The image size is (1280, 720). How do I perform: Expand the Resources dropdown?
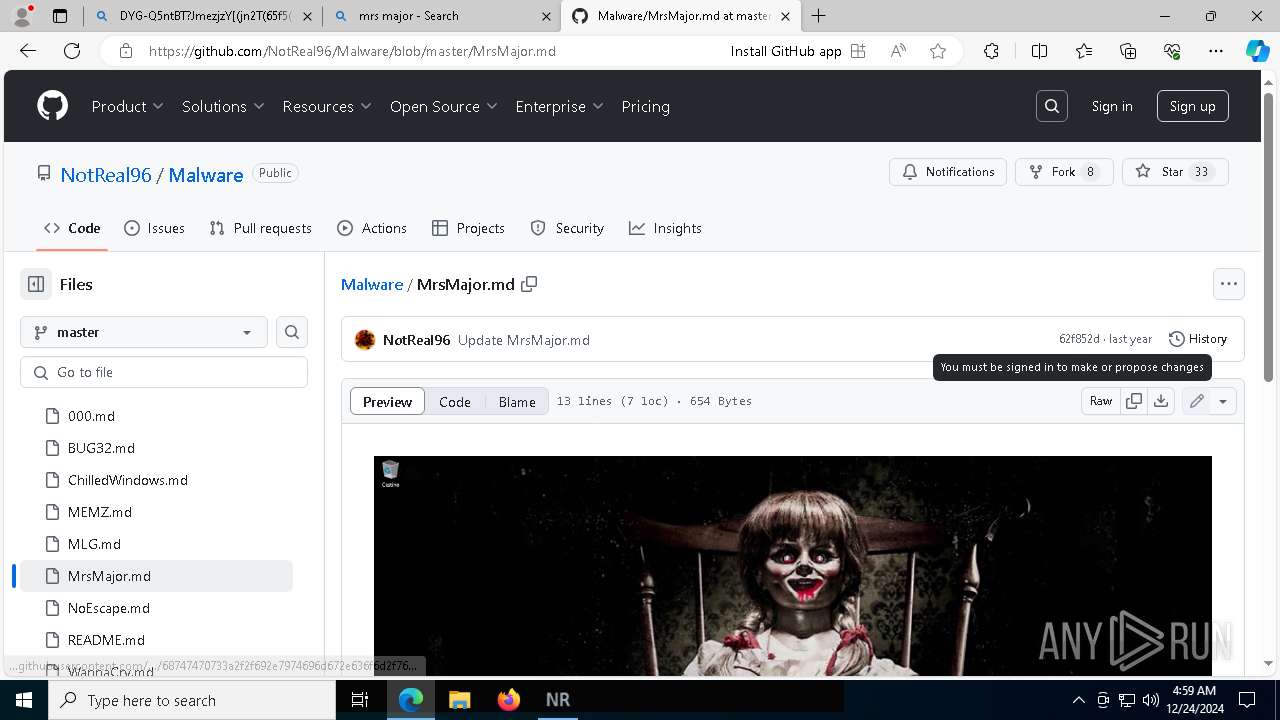point(327,106)
